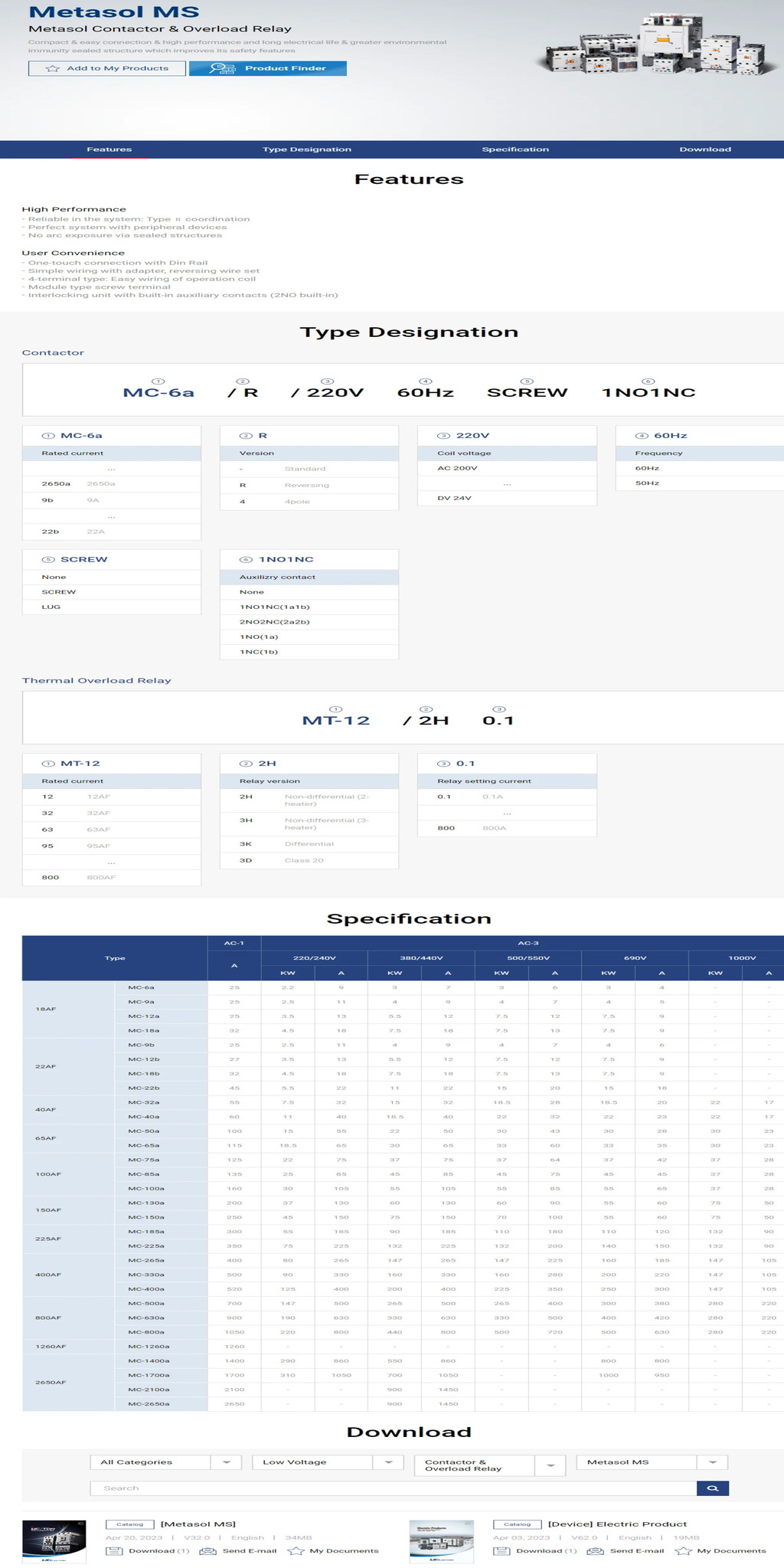Switch to the Type Designation tab
784x1568 pixels.
pyautogui.click(x=306, y=149)
